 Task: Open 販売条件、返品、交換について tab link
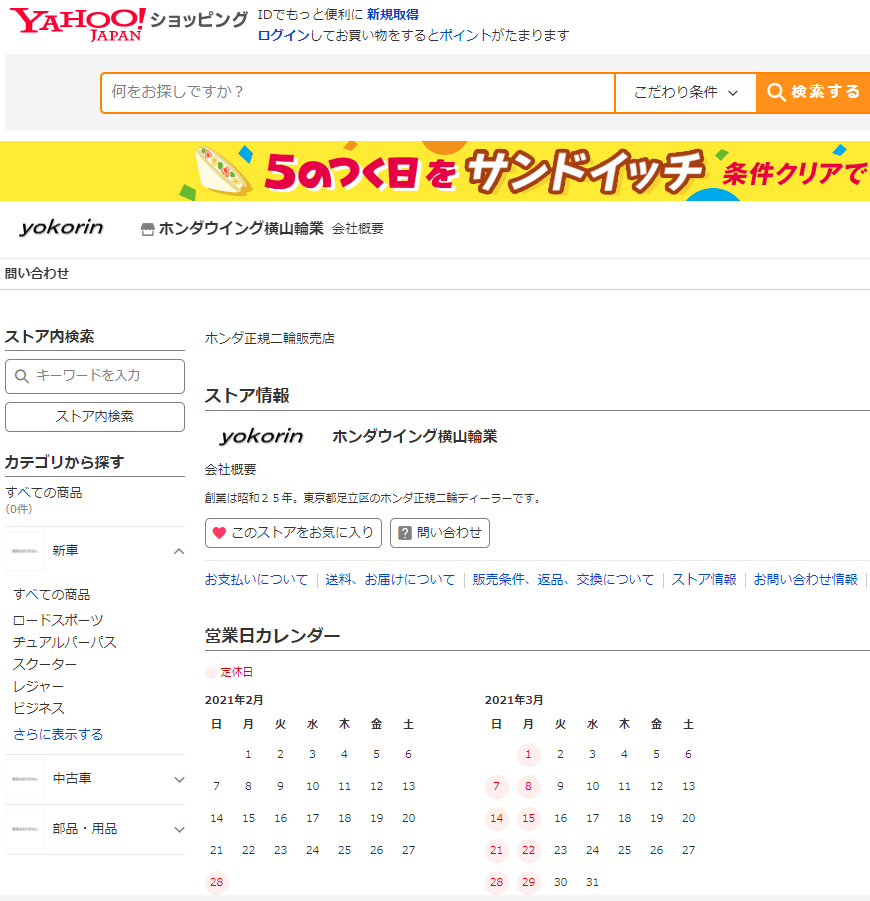coord(563,579)
